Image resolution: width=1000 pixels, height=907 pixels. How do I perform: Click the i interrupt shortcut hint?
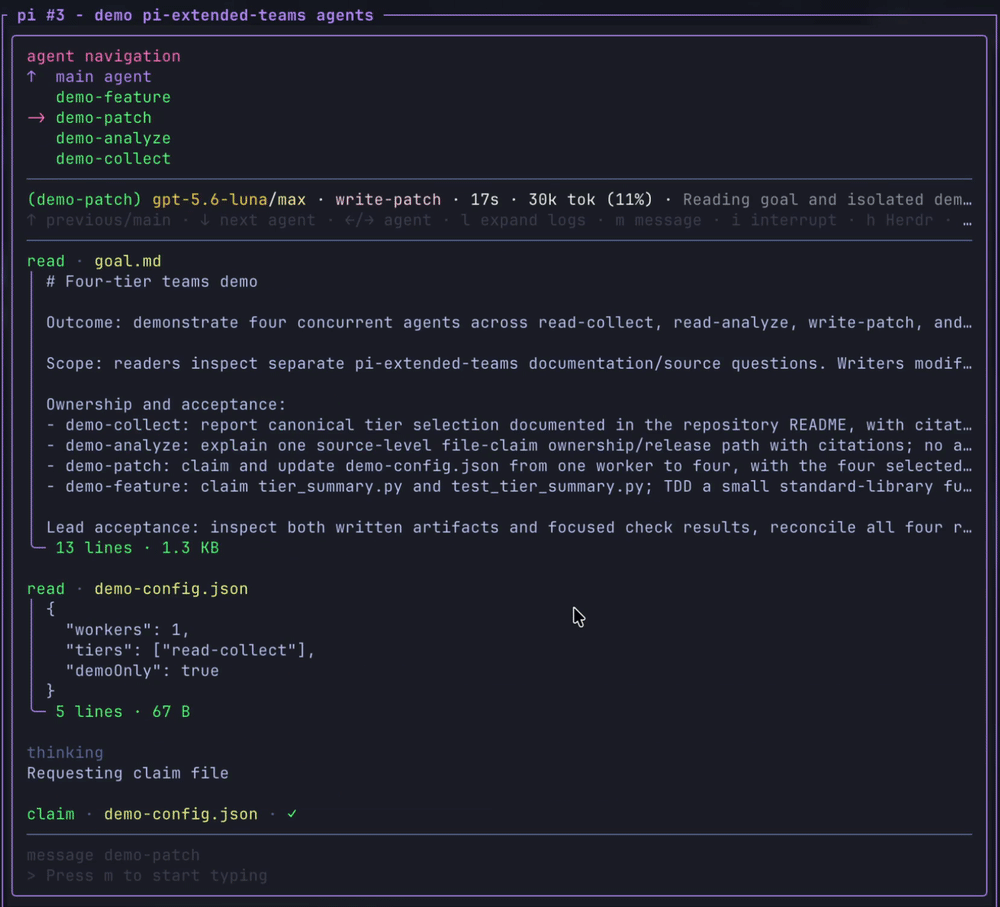784,220
